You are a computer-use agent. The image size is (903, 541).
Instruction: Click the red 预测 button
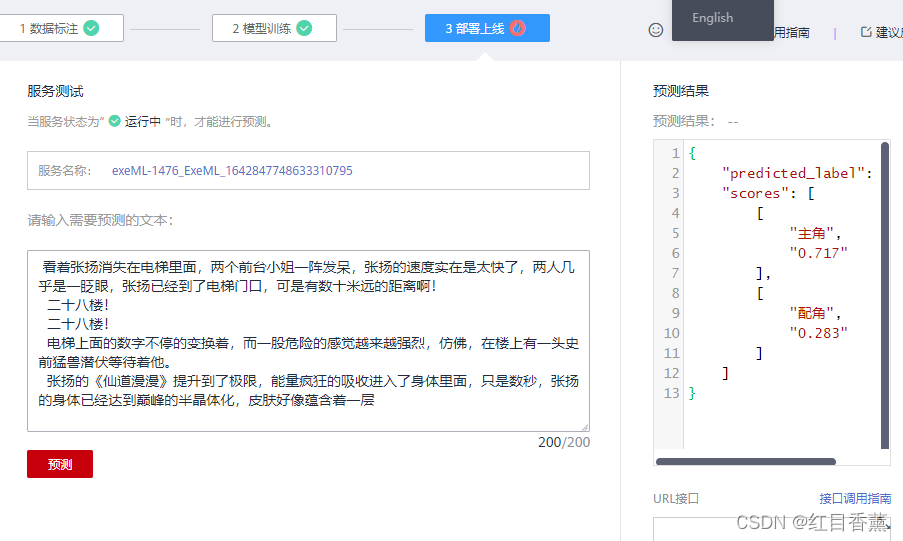click(60, 464)
